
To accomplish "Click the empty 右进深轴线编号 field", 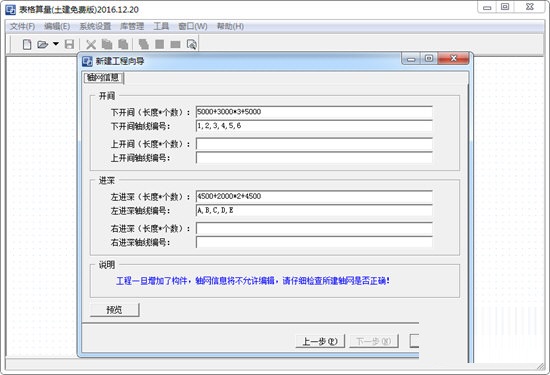I will (x=314, y=242).
